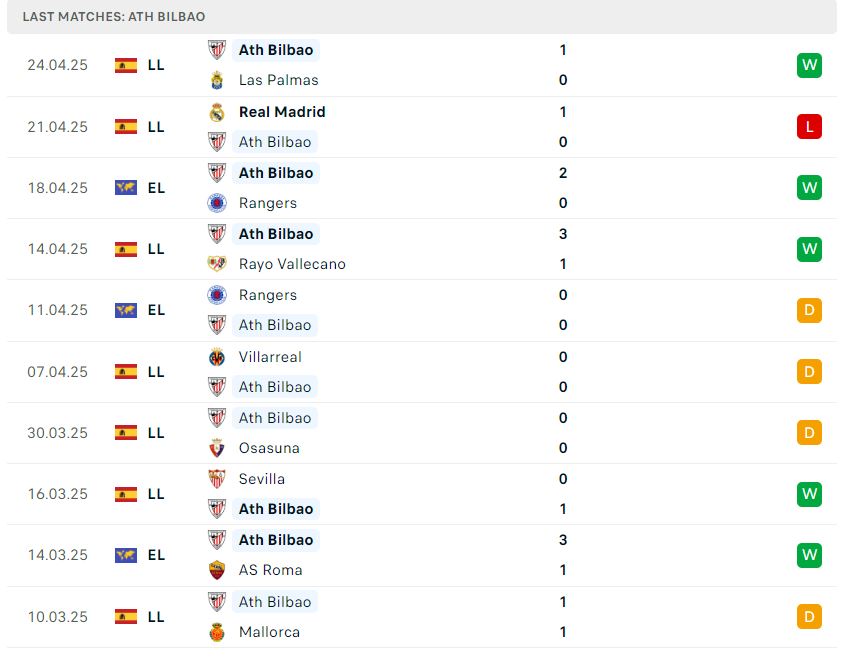Click the red L result badge
The image size is (846, 657).
pyautogui.click(x=809, y=127)
